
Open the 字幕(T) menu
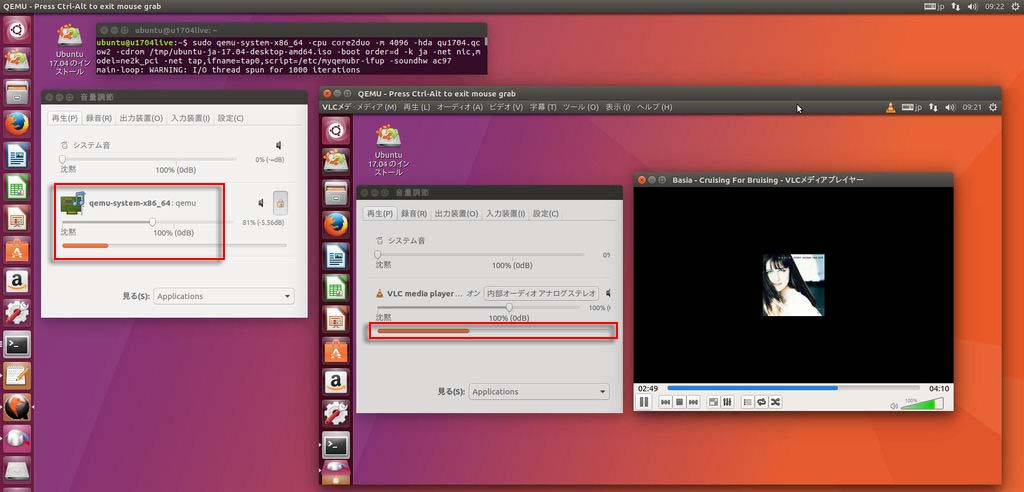coord(543,107)
